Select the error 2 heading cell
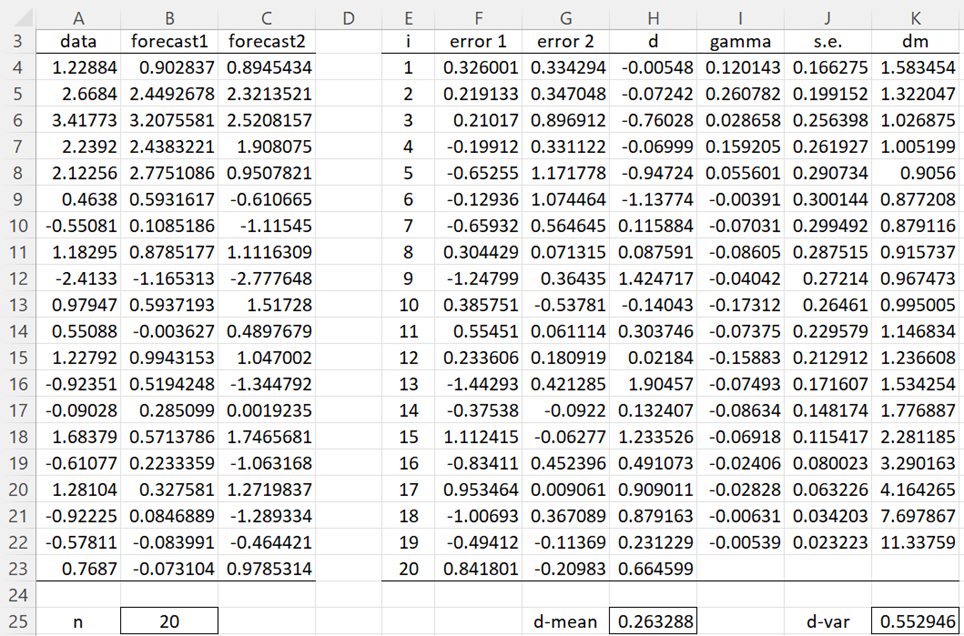 (566, 41)
